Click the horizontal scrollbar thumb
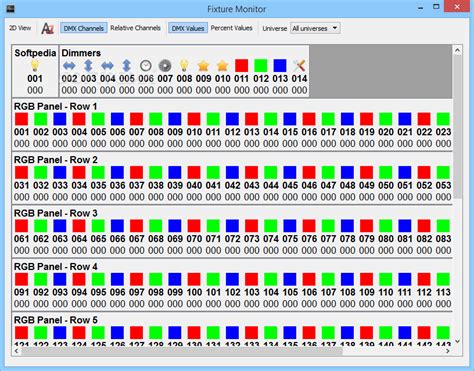The height and width of the screenshot is (371, 474). click(182, 351)
